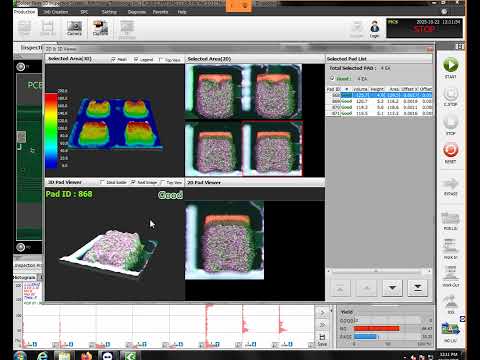This screenshot has height=360, width=480.
Task: Open Internet Explorer from the taskbar
Action: pyautogui.click(x=43, y=356)
